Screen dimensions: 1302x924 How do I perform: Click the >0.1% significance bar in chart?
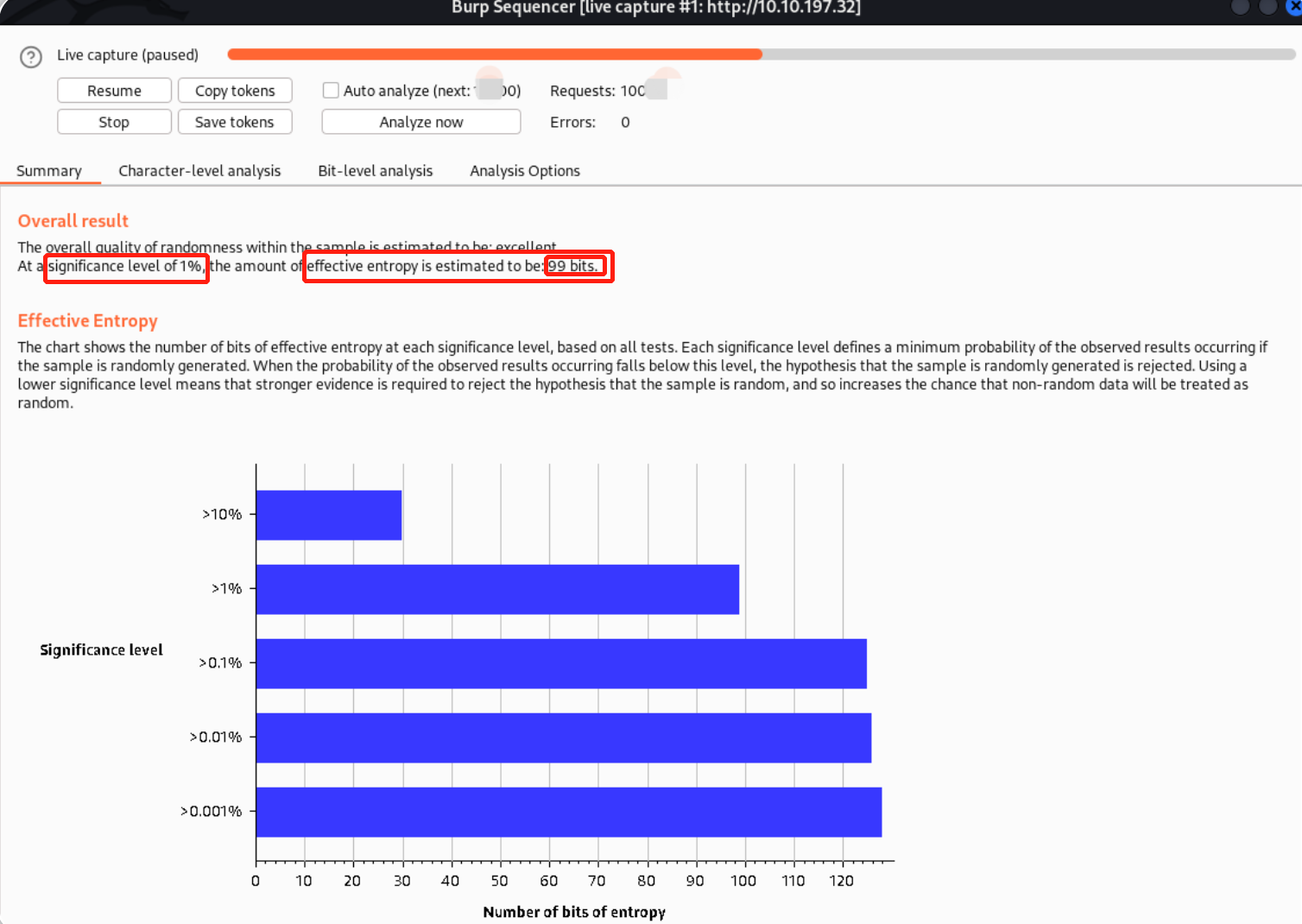tap(561, 664)
